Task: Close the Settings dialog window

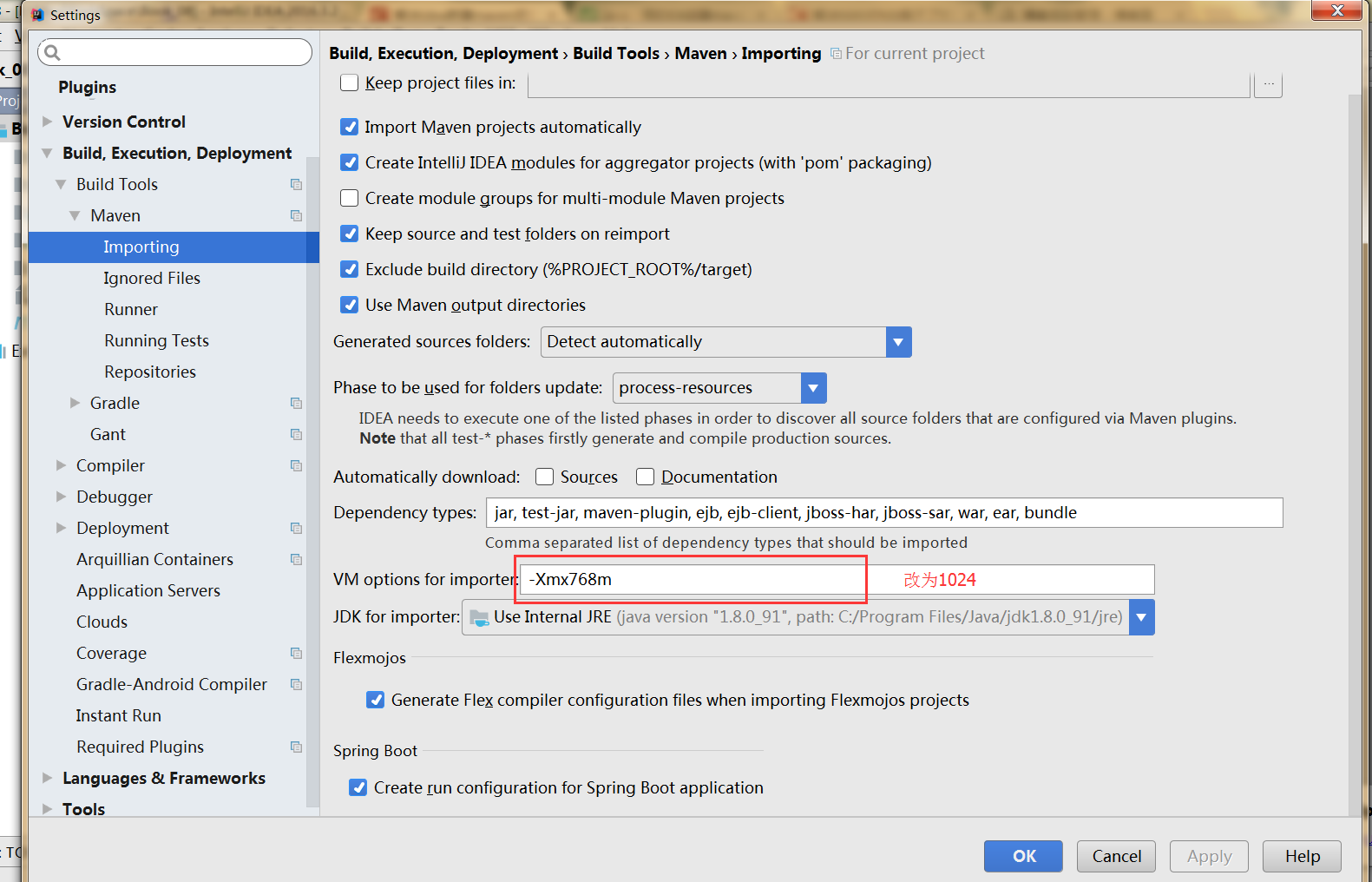Action: [x=1337, y=10]
